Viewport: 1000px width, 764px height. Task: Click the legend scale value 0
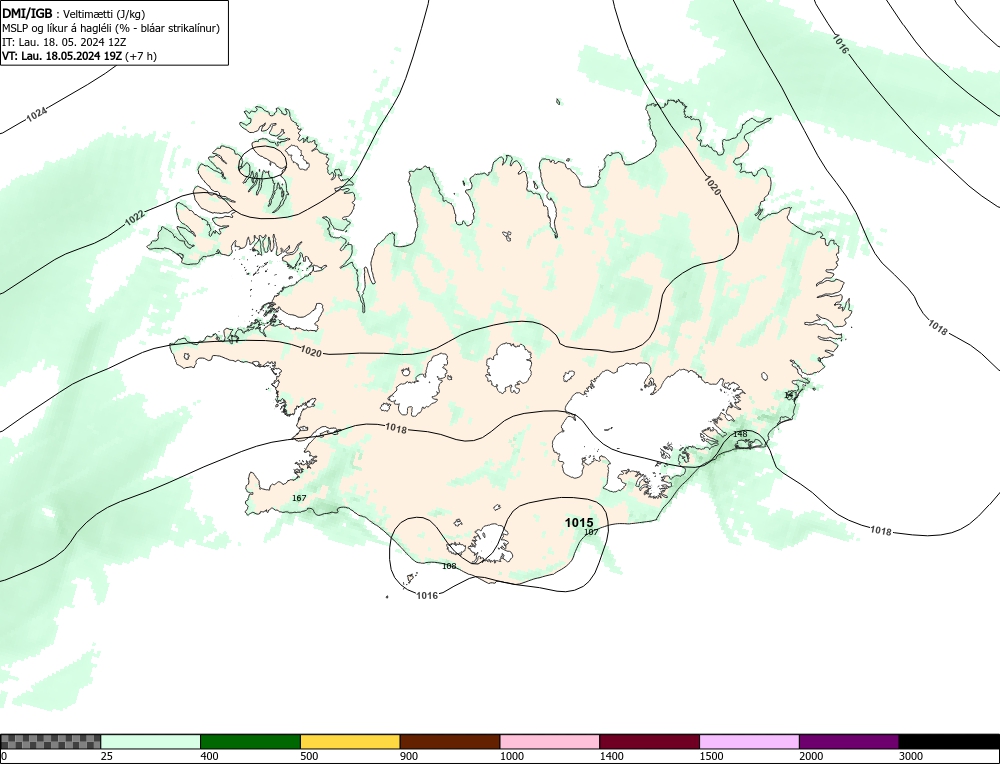tap(4, 756)
